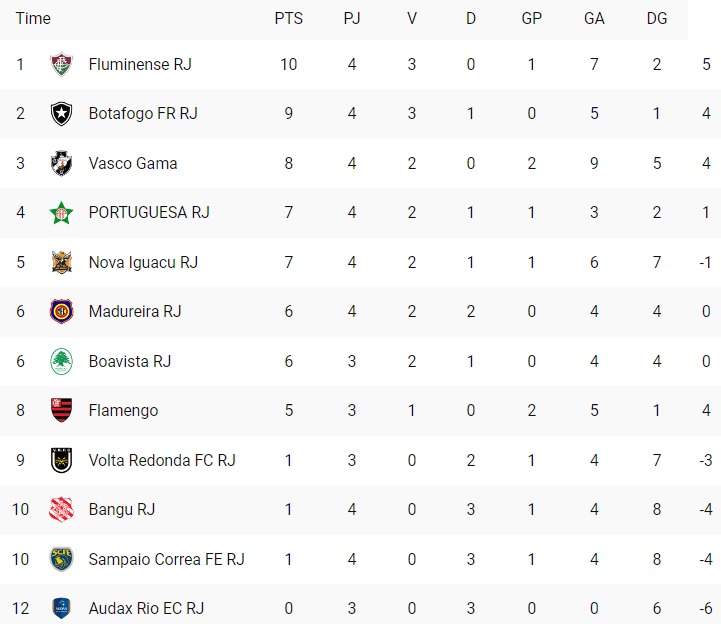Click the Portuguesa RJ green star crest
Image resolution: width=721 pixels, height=624 pixels.
point(61,212)
